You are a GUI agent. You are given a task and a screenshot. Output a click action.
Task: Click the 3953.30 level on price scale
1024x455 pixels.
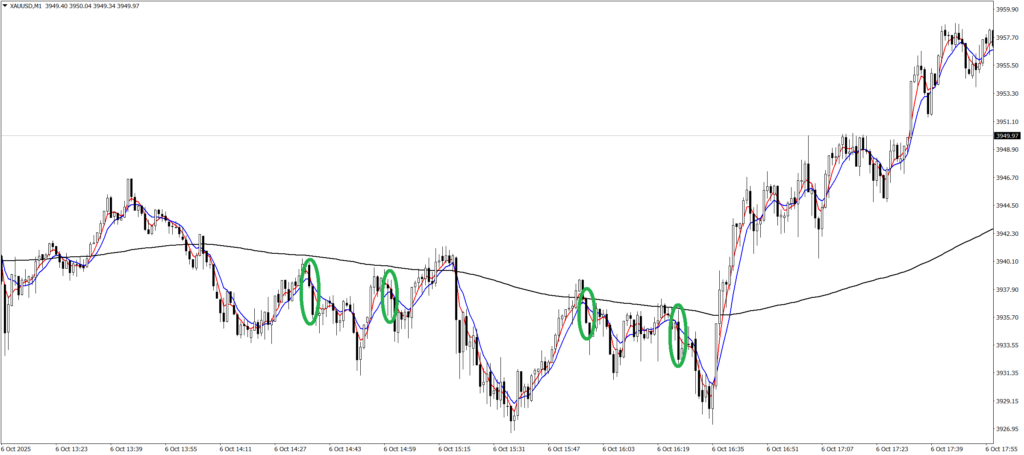tap(1007, 94)
